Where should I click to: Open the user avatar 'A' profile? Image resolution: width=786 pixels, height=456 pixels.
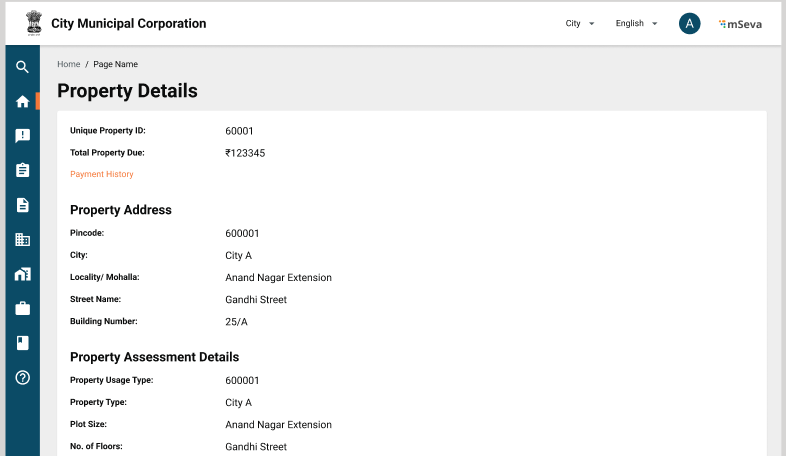[x=689, y=23]
